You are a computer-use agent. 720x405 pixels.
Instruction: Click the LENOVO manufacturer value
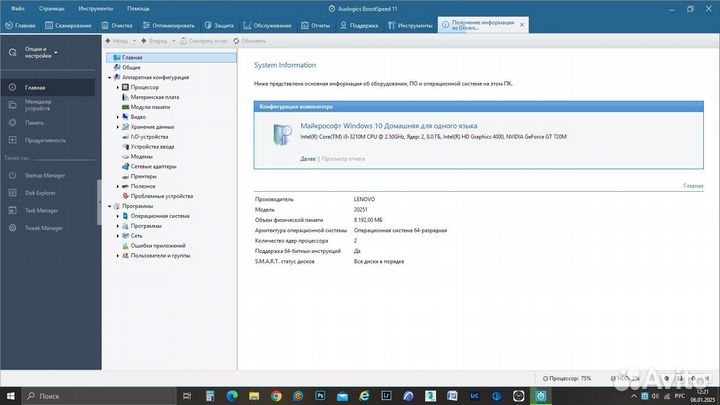pos(364,199)
